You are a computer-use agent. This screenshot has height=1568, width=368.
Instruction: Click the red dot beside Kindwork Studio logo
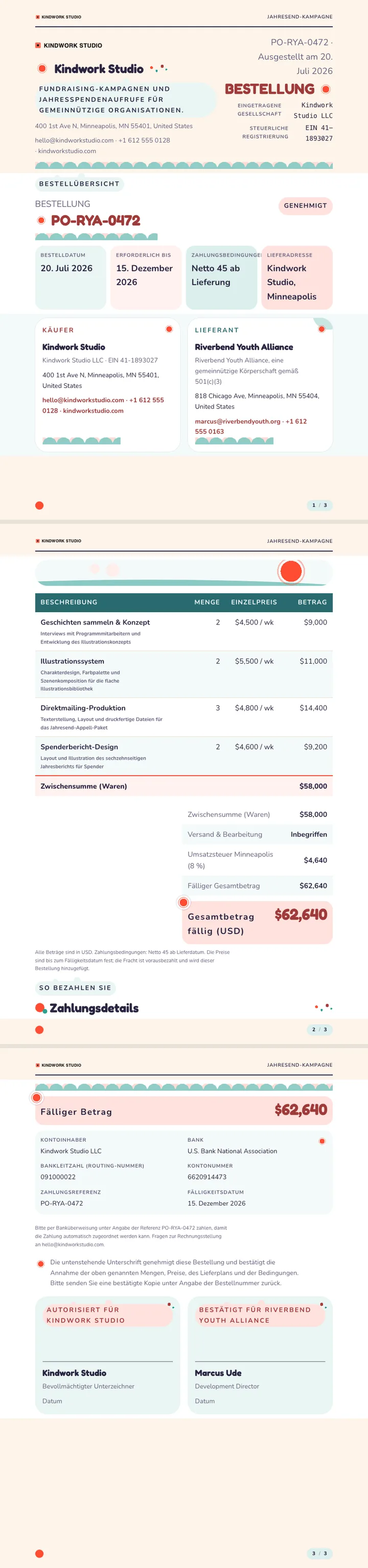click(x=42, y=69)
